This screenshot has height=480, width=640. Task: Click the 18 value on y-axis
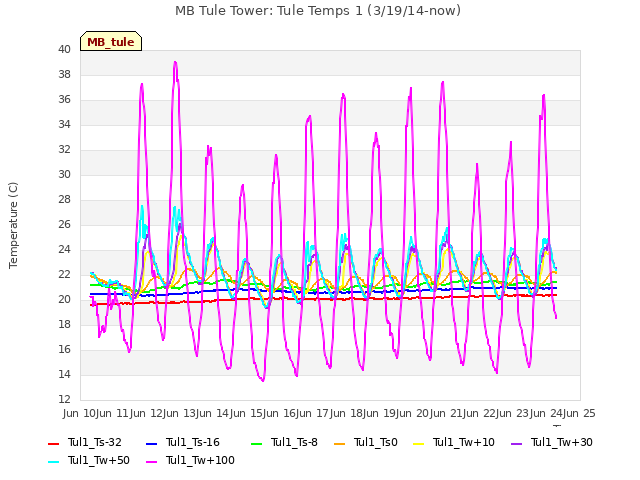point(64,324)
